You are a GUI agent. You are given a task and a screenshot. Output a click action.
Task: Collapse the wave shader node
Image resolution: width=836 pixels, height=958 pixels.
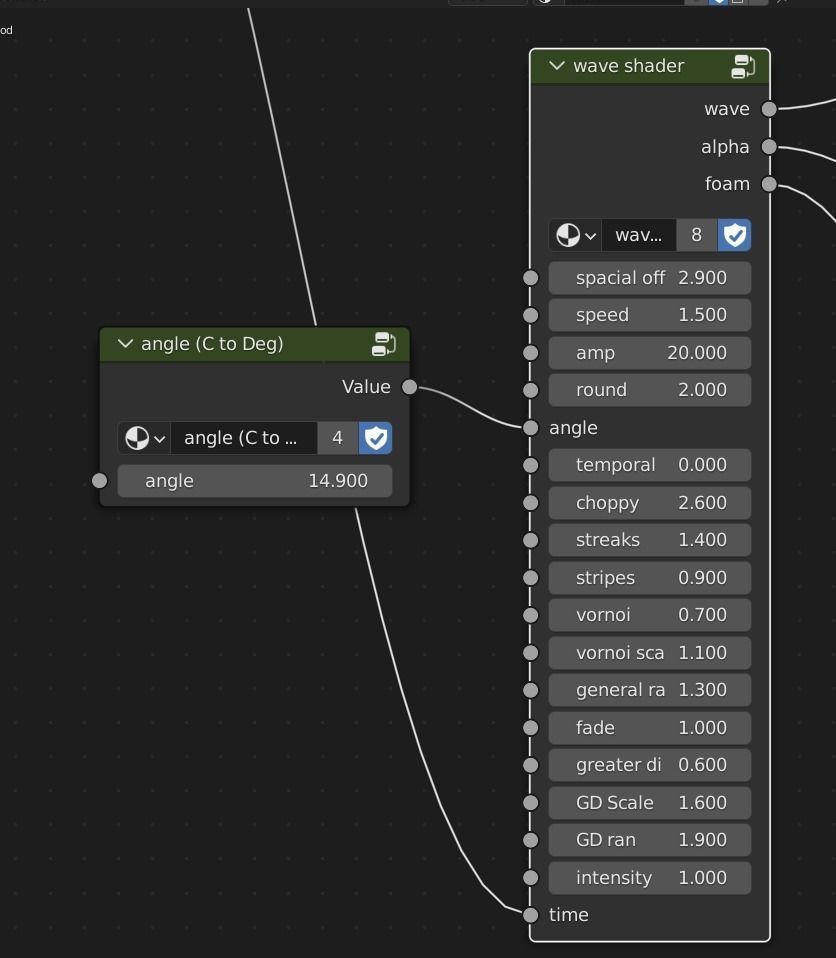pos(557,65)
